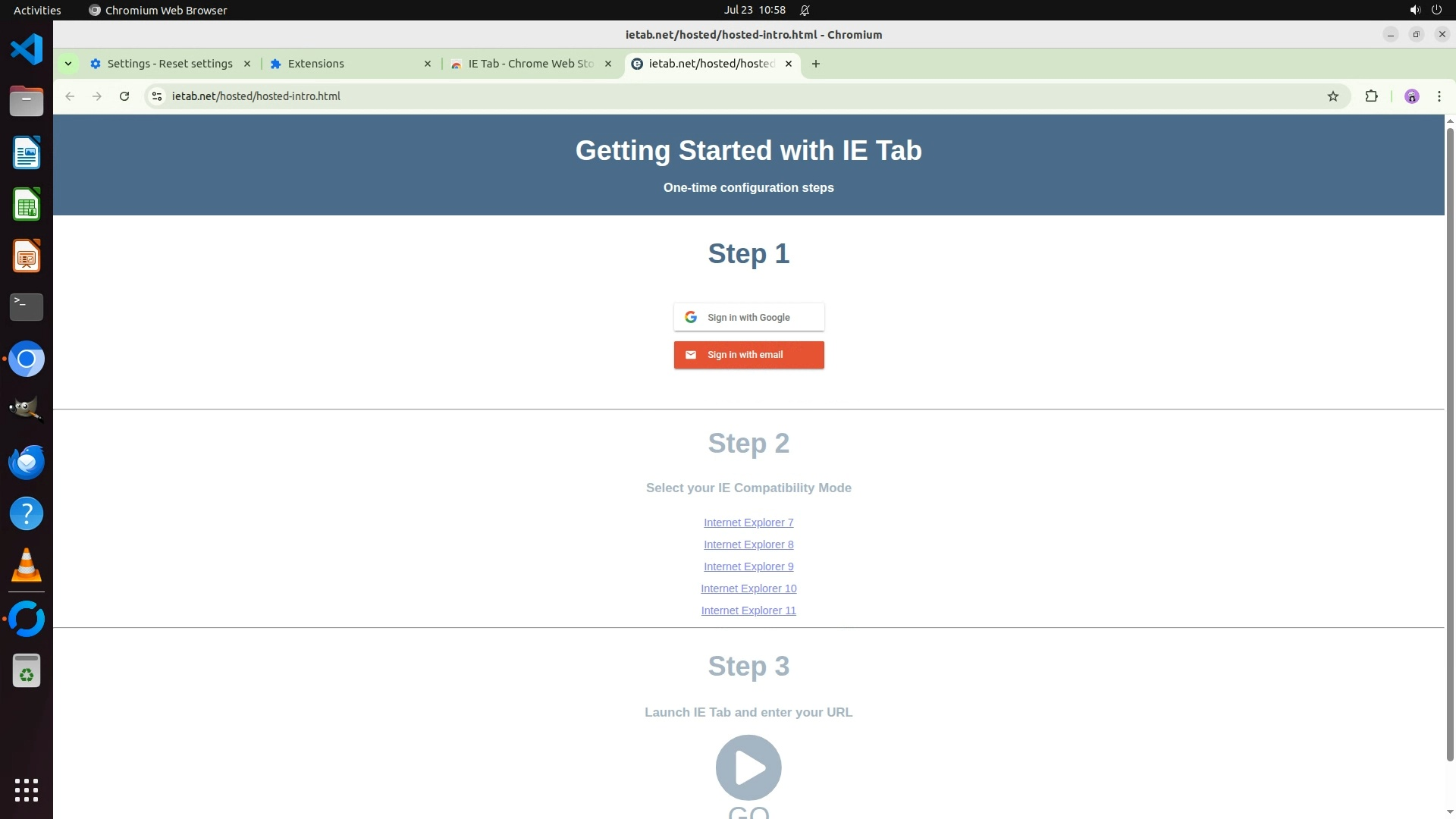Open system volume and power menu

(1425, 10)
